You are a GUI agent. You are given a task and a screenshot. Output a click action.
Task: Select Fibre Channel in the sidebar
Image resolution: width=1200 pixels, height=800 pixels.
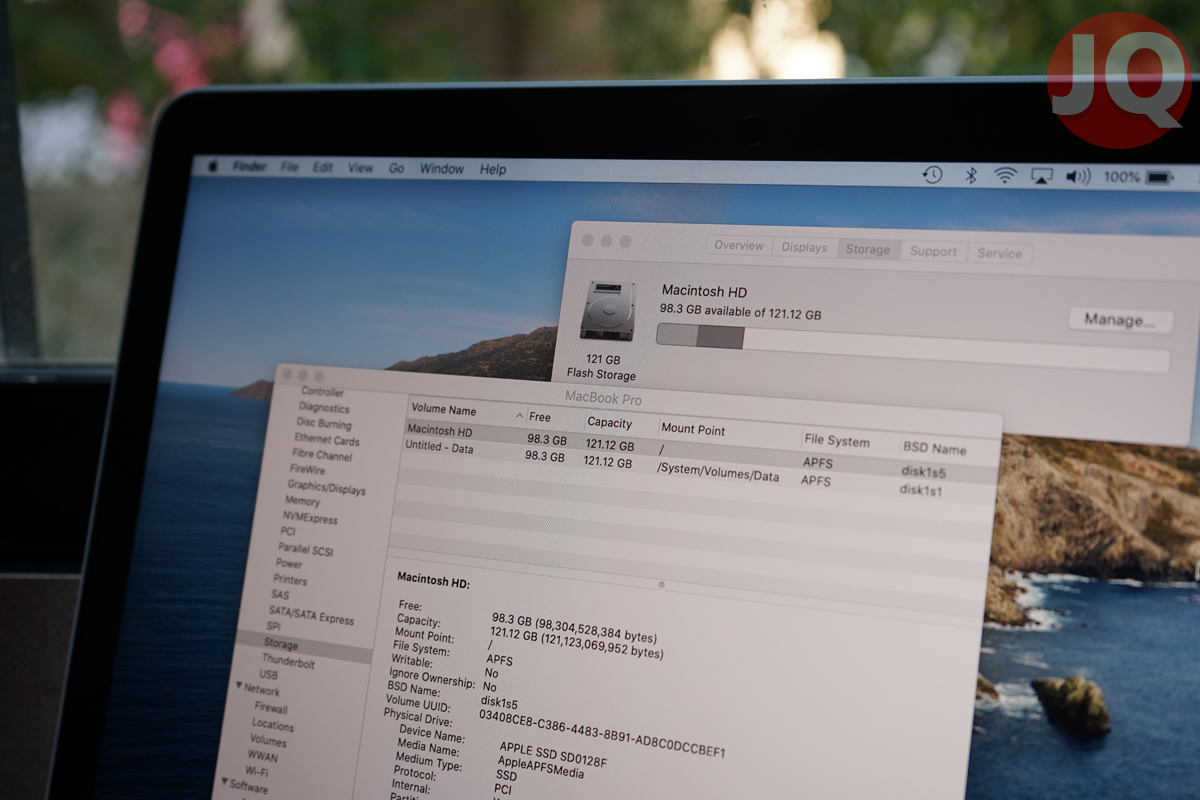coord(322,455)
